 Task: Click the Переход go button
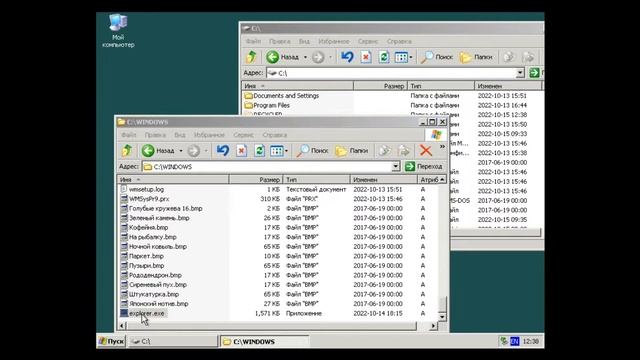[424, 167]
